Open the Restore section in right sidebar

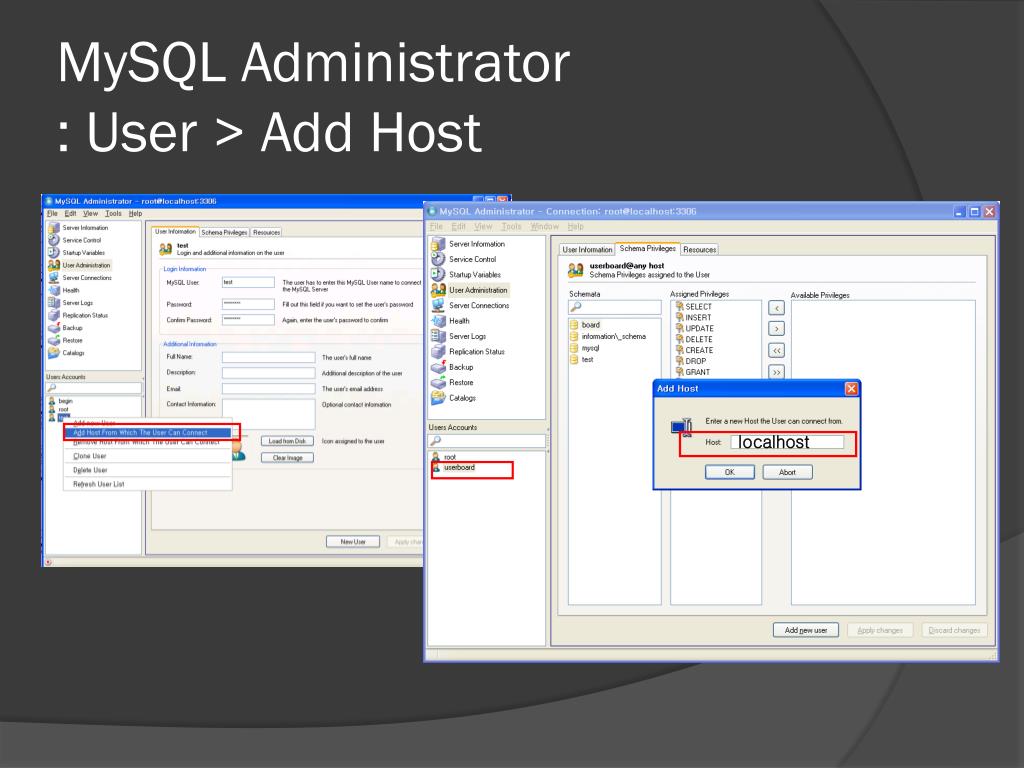click(x=438, y=383)
